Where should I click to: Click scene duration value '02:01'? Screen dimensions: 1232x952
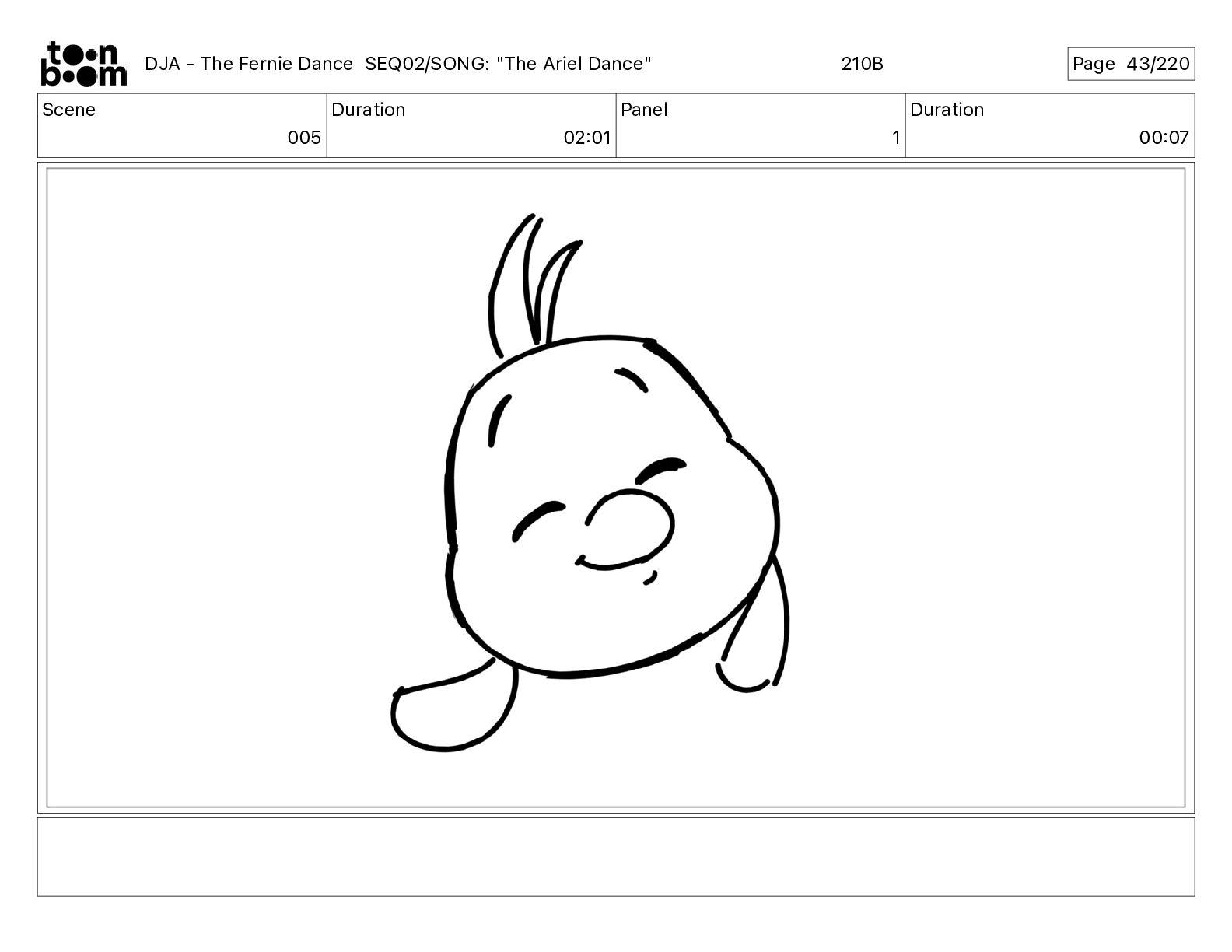pyautogui.click(x=587, y=138)
